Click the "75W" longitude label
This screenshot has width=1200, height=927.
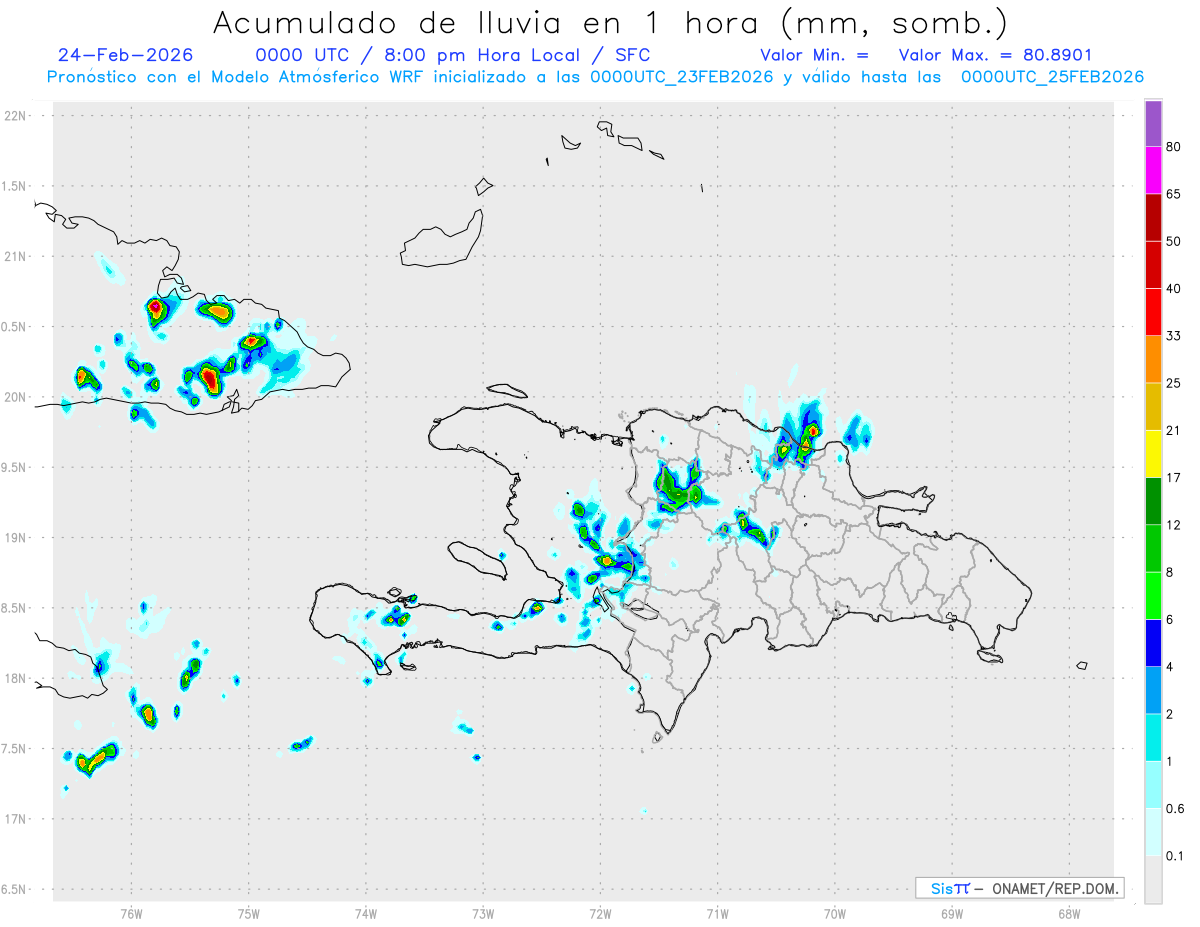click(x=249, y=914)
